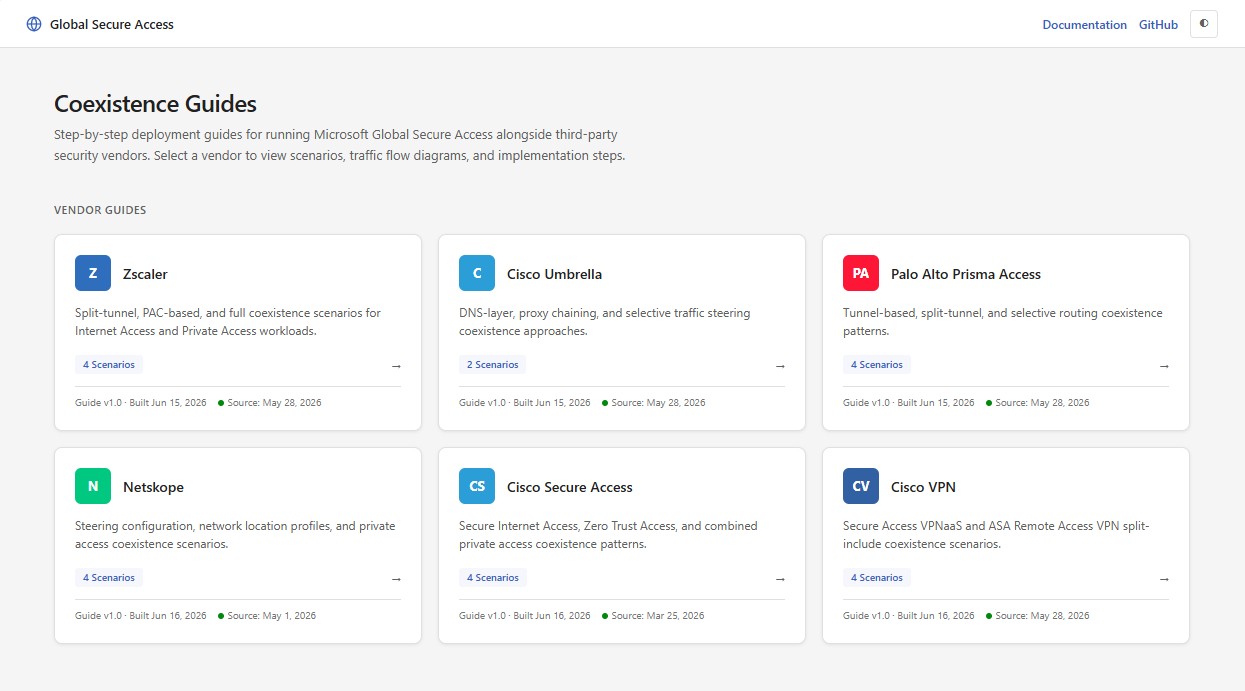
Task: Open the Cisco Secure Access guide title
Action: coord(570,487)
